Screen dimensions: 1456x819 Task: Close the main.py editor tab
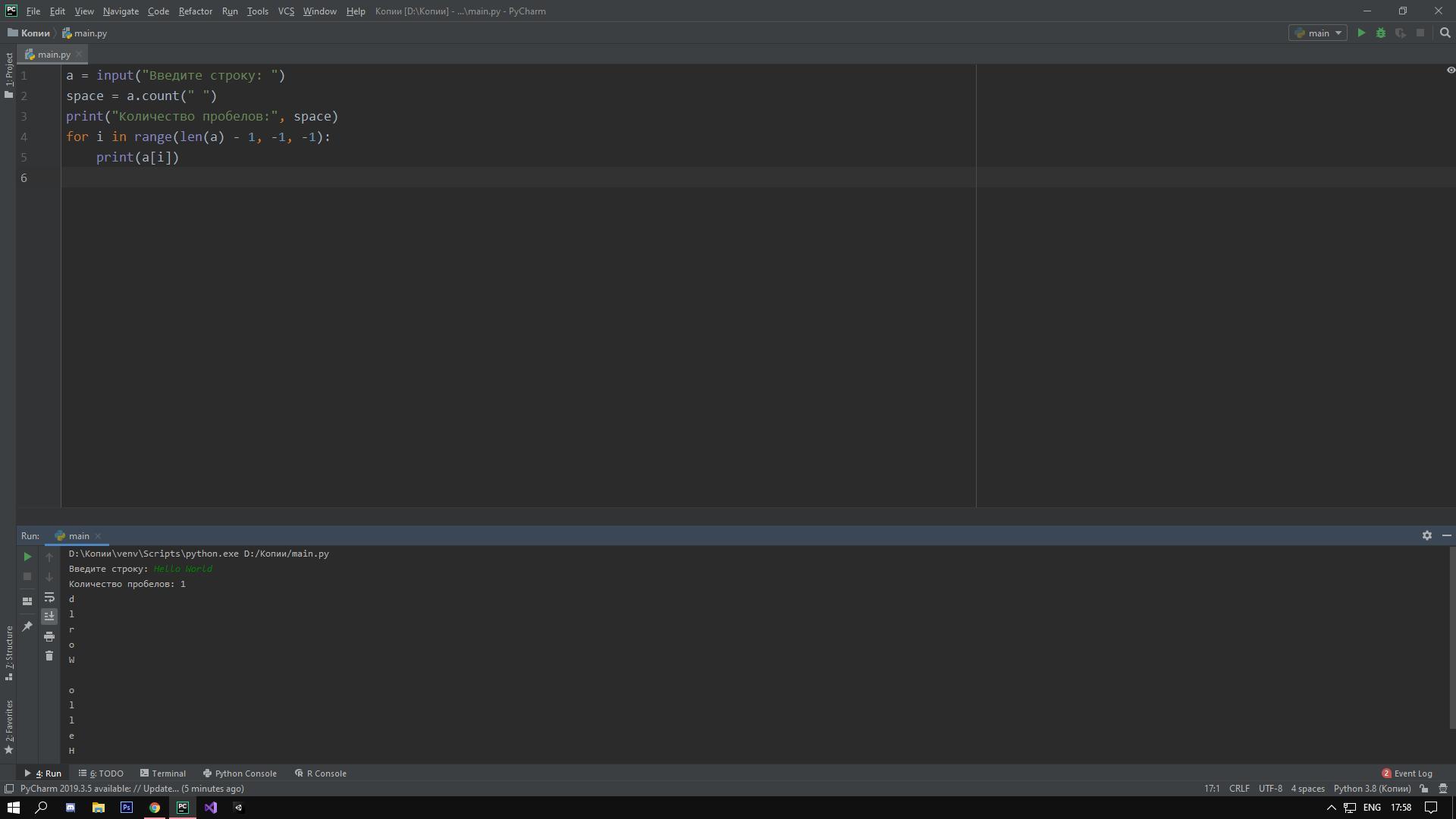pos(79,55)
